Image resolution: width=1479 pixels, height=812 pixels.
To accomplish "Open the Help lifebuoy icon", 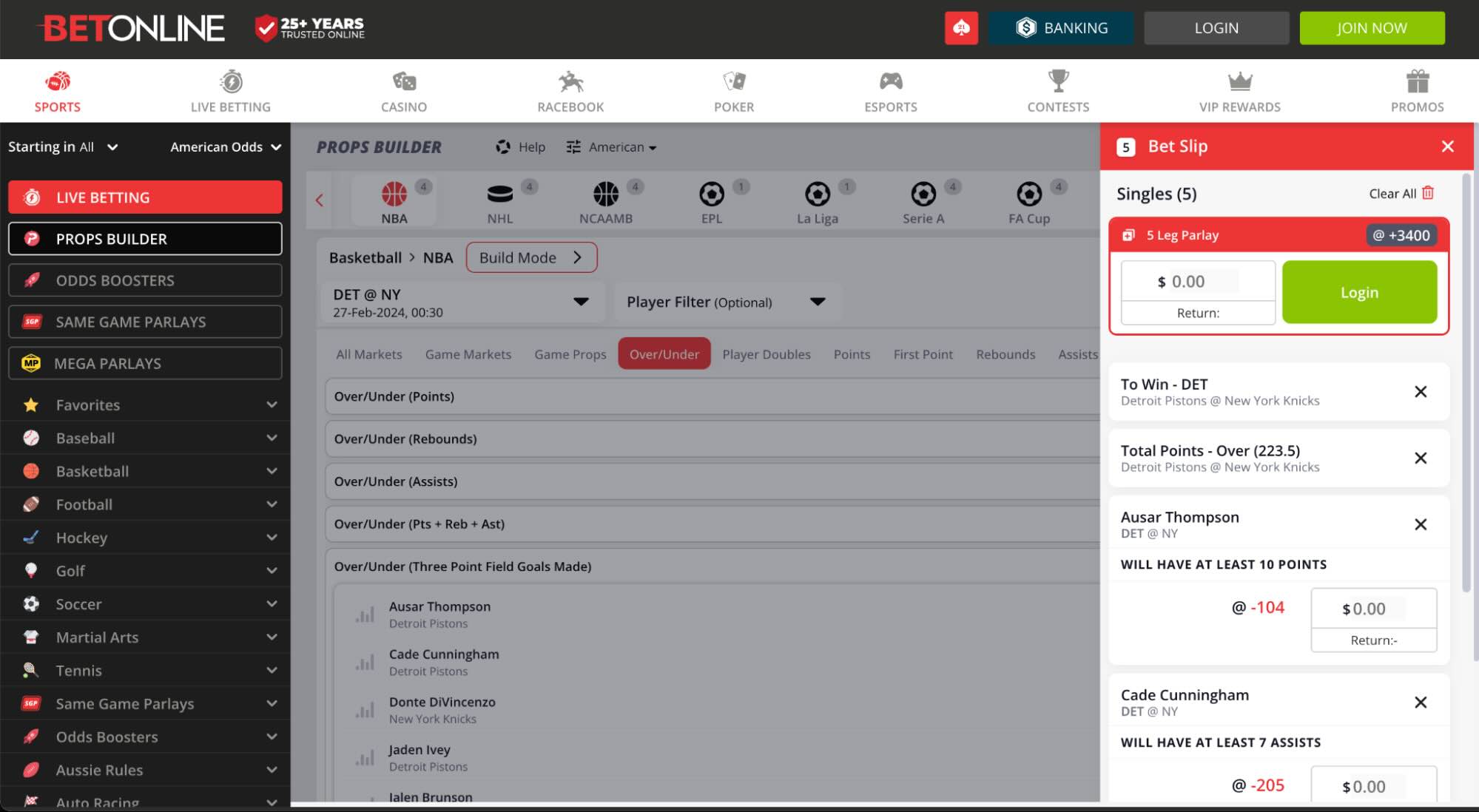I will 503,146.
